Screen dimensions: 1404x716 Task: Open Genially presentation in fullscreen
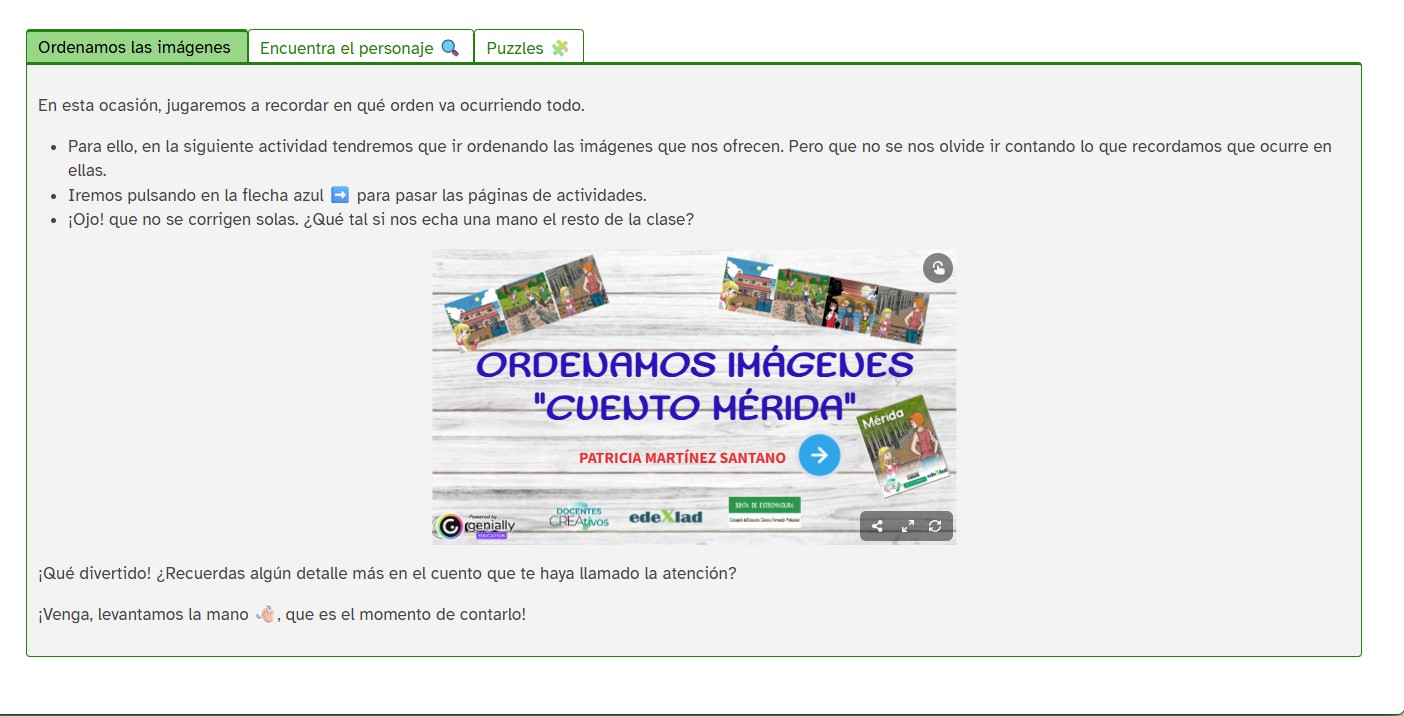(x=908, y=526)
